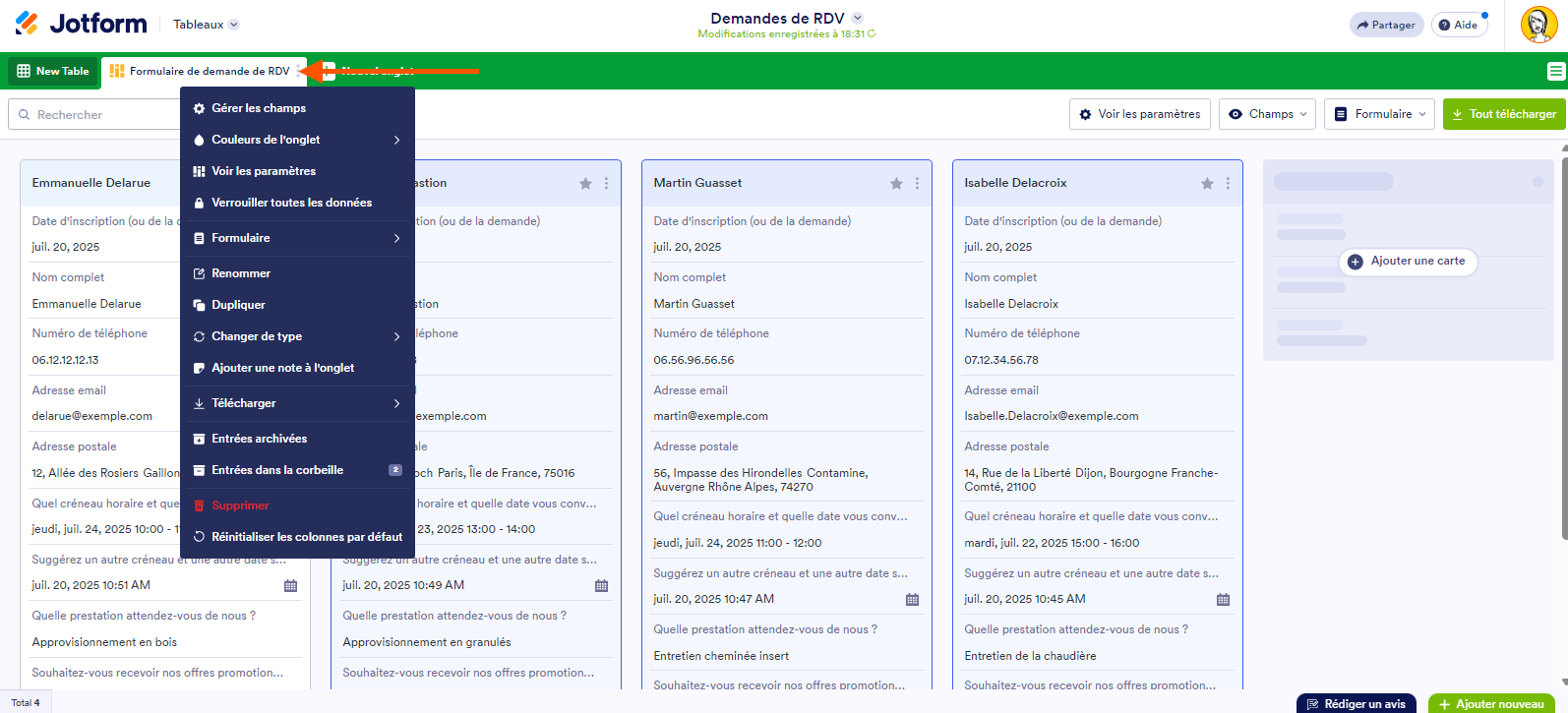The height and width of the screenshot is (713, 1568).
Task: Open Entrées archivées
Action: 298,439
